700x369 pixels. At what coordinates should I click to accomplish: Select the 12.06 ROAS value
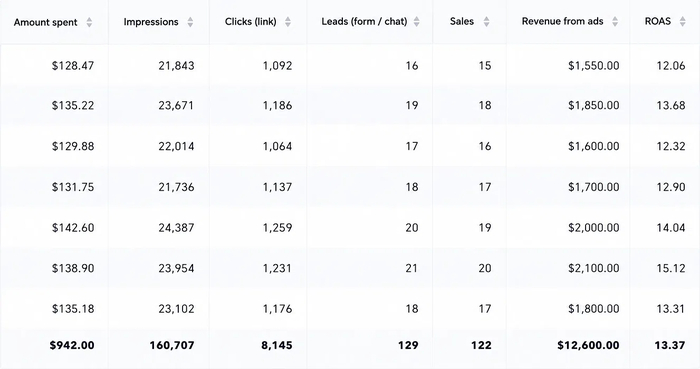pos(671,66)
